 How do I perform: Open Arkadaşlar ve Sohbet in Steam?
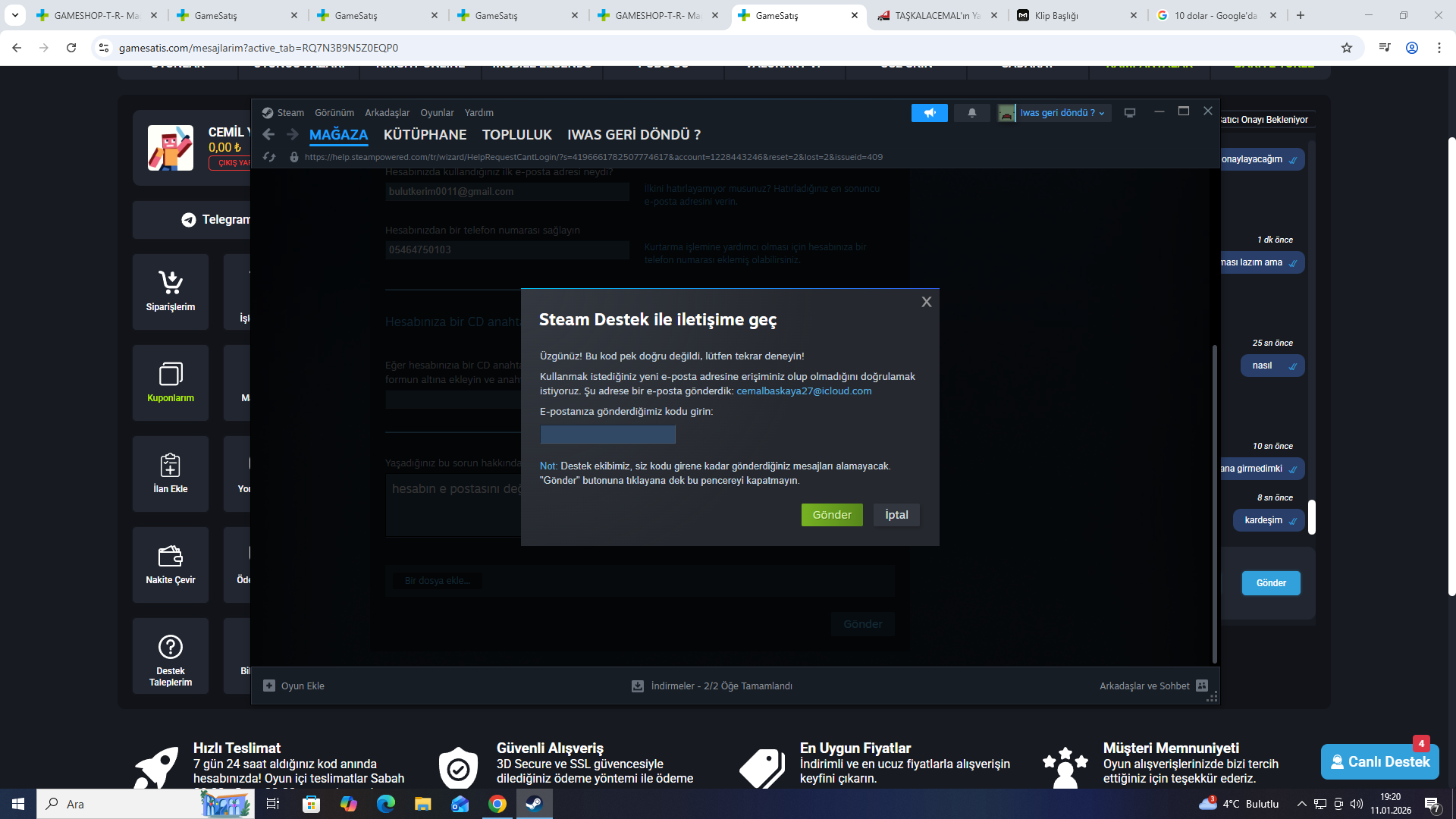click(1153, 686)
